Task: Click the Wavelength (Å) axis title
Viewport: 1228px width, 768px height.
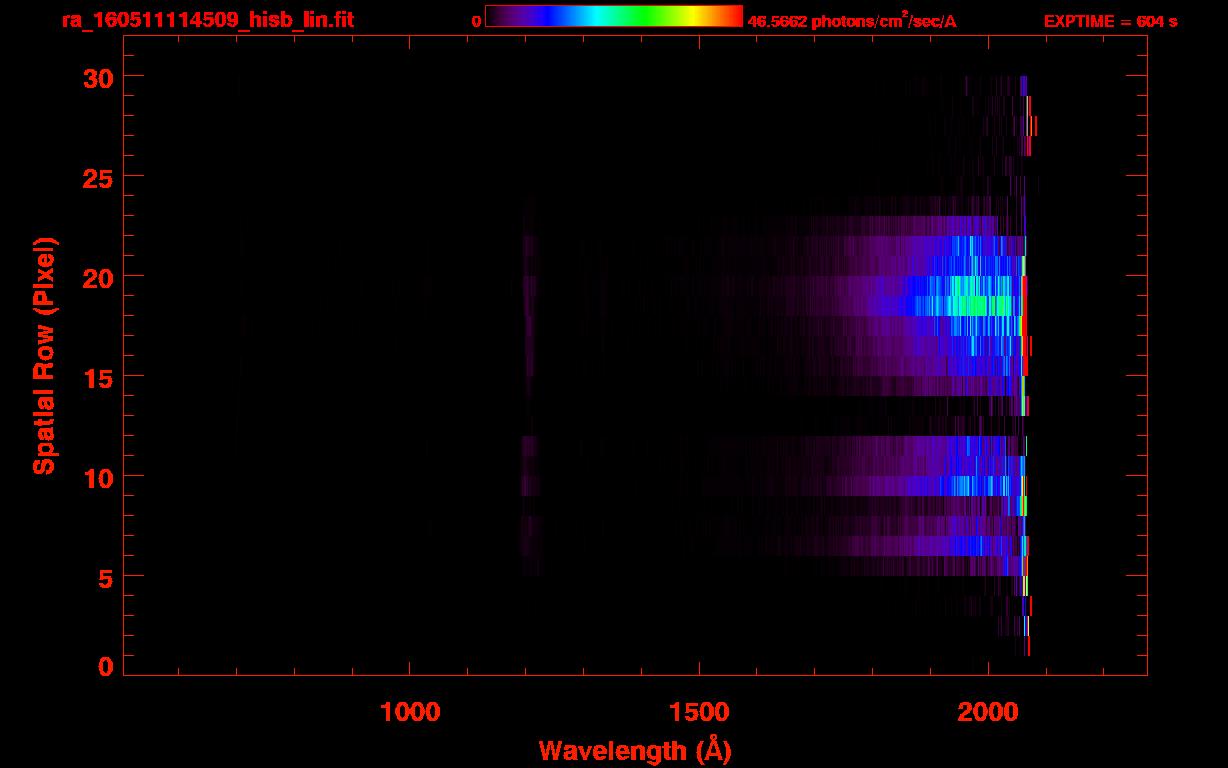Action: 635,750
